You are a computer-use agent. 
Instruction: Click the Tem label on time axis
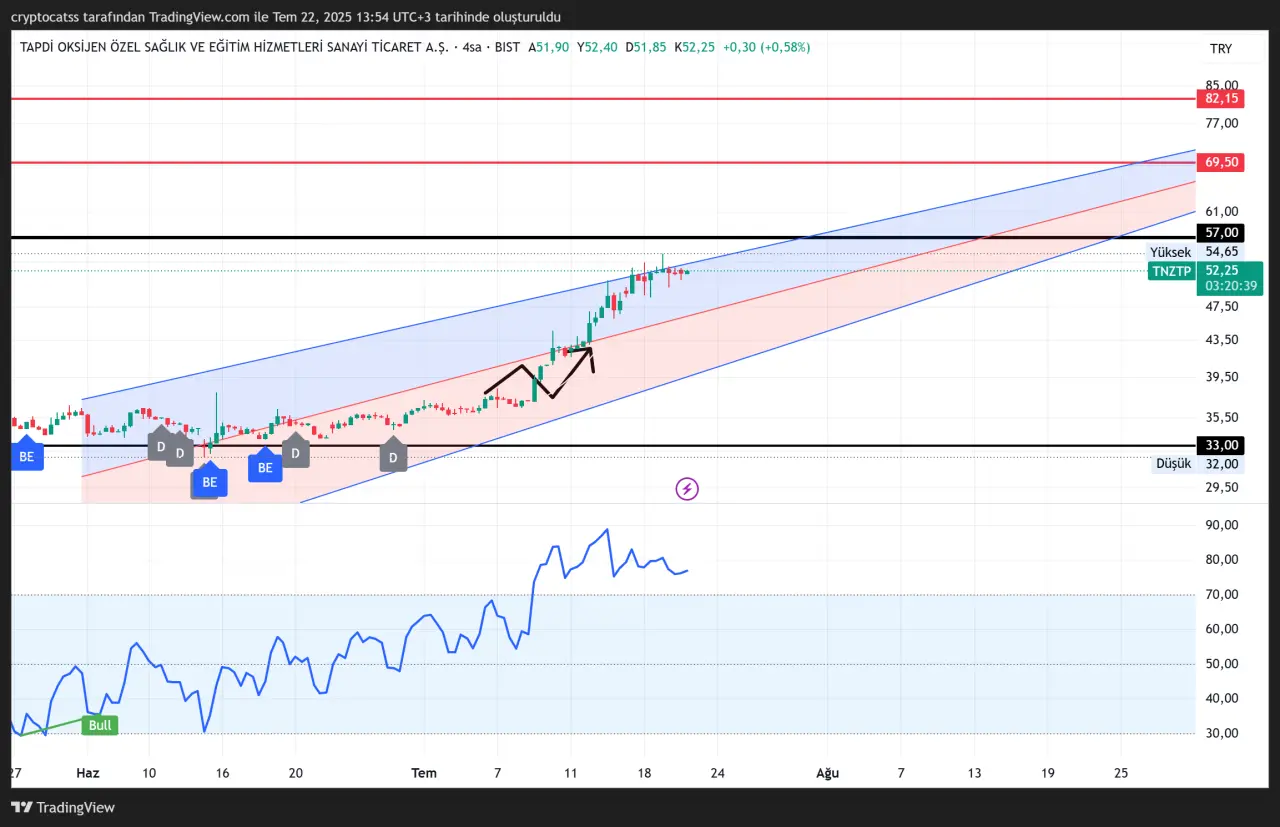pyautogui.click(x=424, y=773)
